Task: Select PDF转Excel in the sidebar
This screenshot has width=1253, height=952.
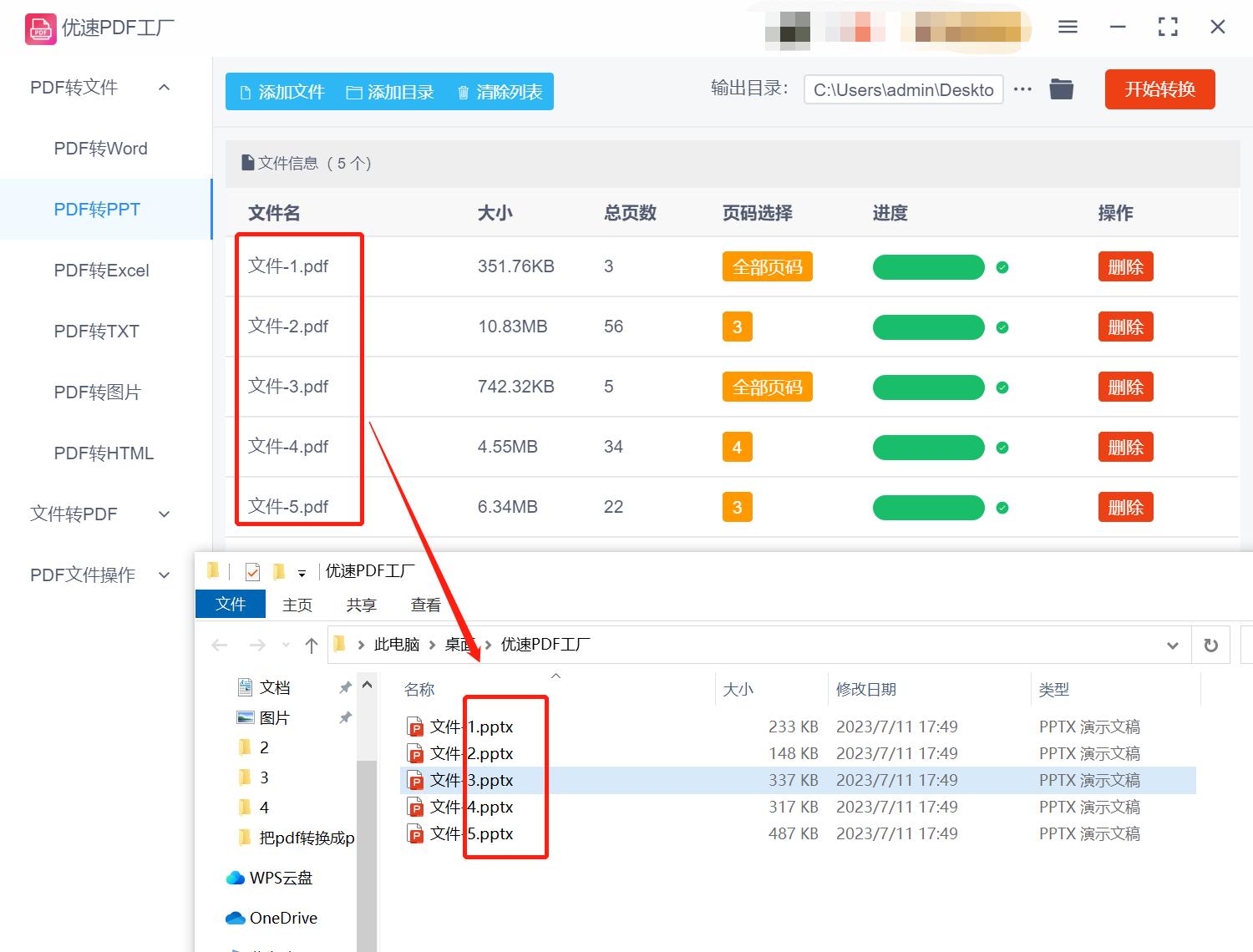Action: pos(100,270)
